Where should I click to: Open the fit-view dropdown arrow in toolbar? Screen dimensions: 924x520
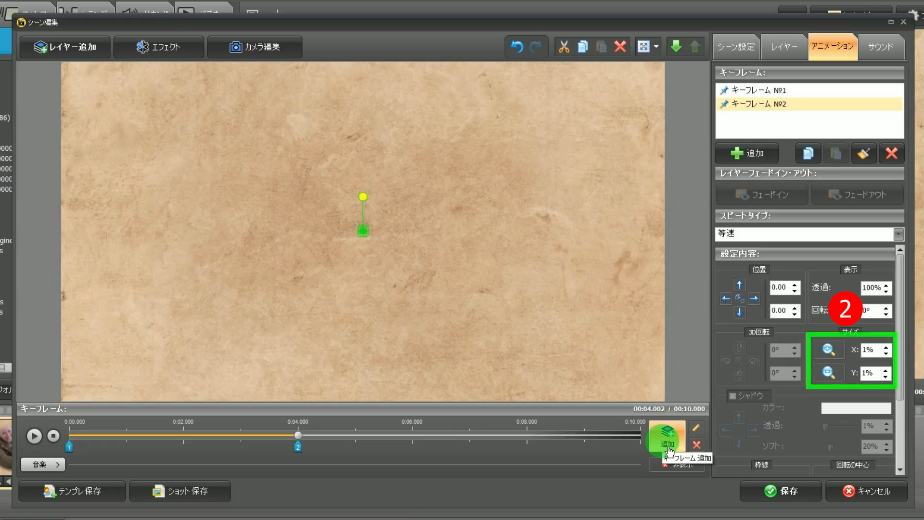coord(656,47)
